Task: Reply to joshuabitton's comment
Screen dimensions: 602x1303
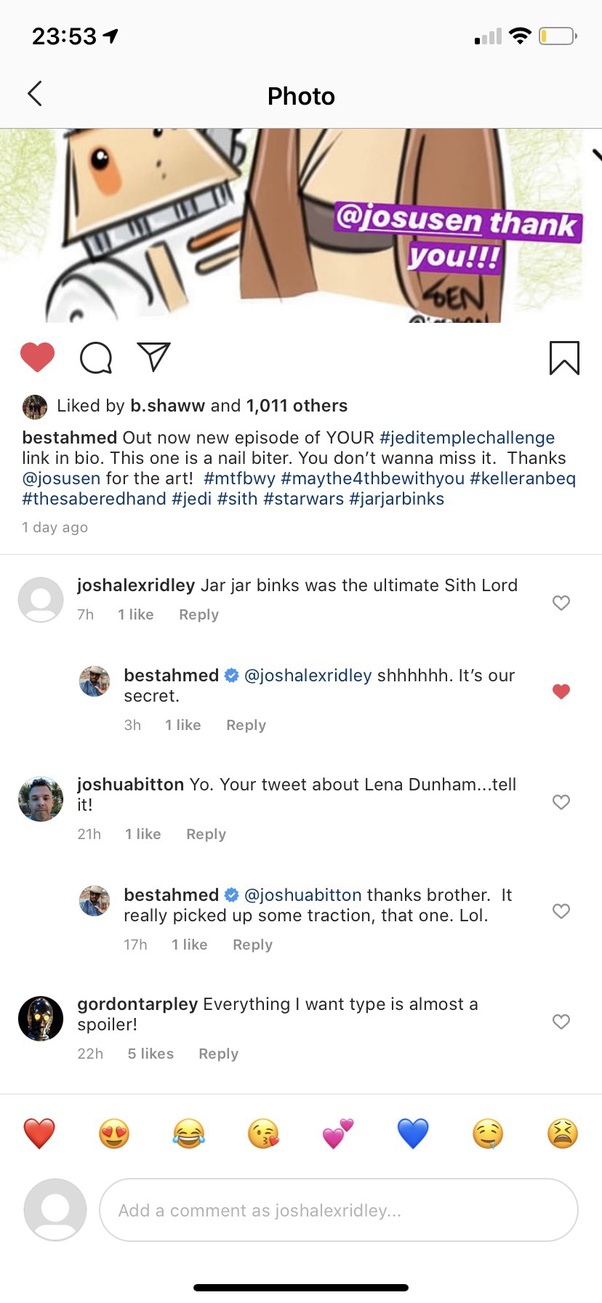Action: [x=206, y=834]
